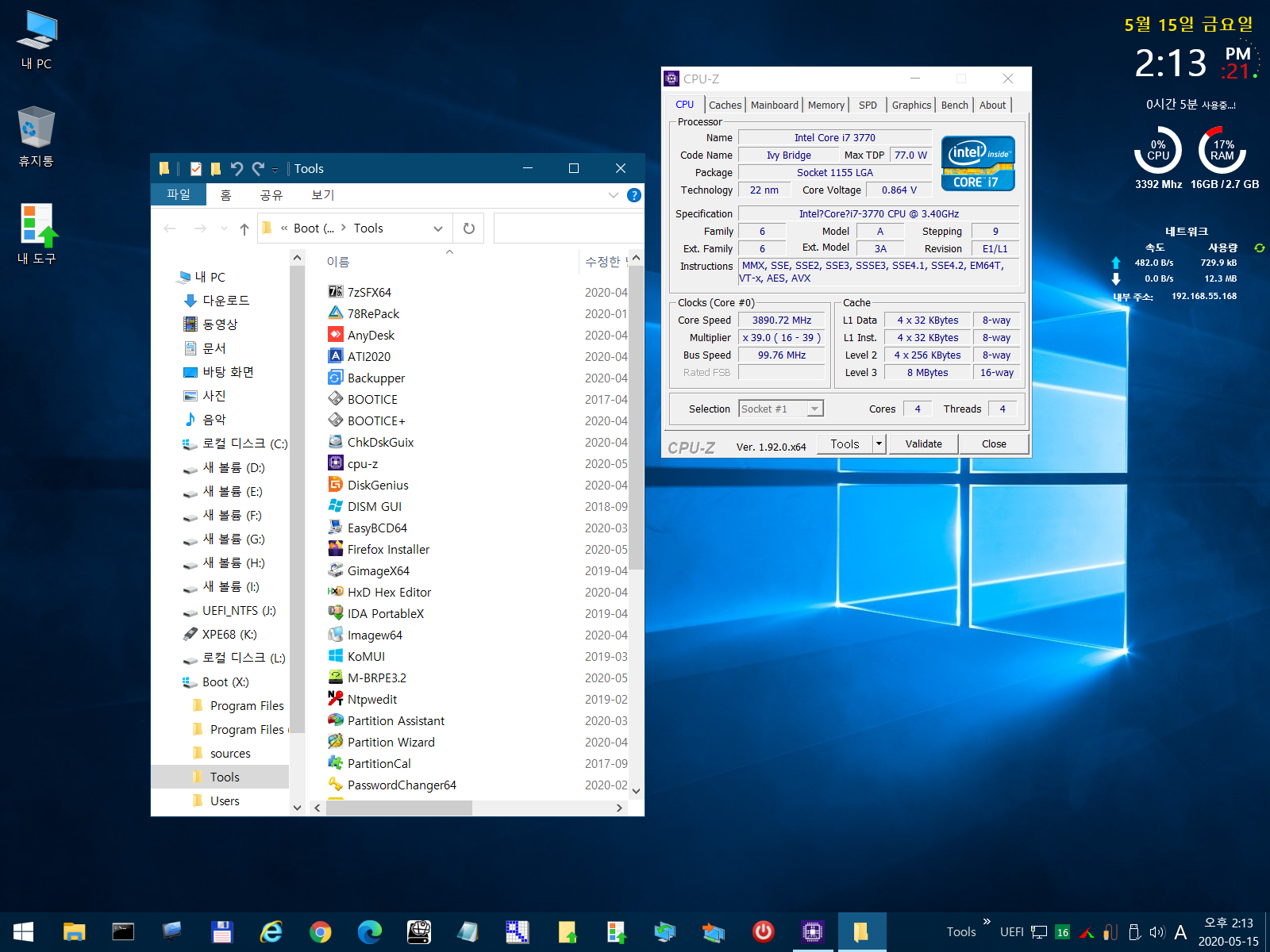Open the 내 도구 desktop shortcut
Screen dimensions: 1270x952
click(37, 234)
